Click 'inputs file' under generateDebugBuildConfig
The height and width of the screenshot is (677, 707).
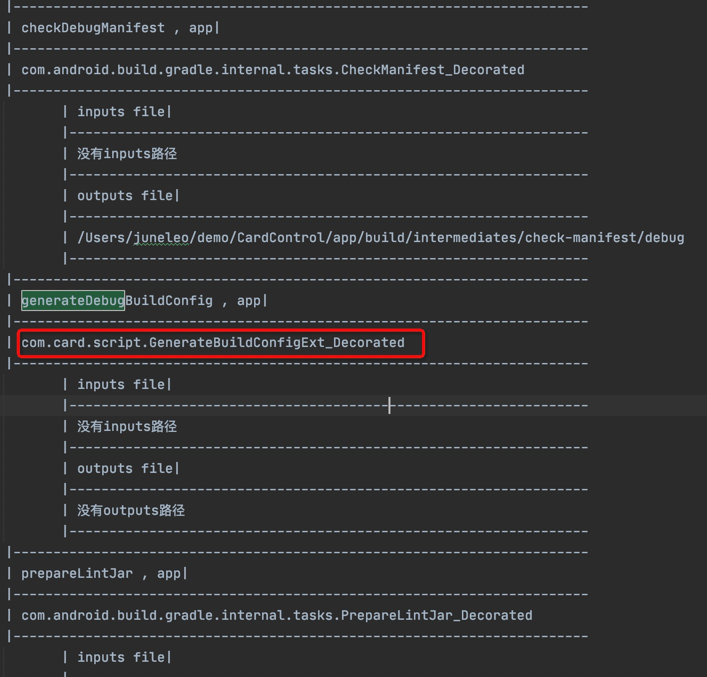[122, 385]
